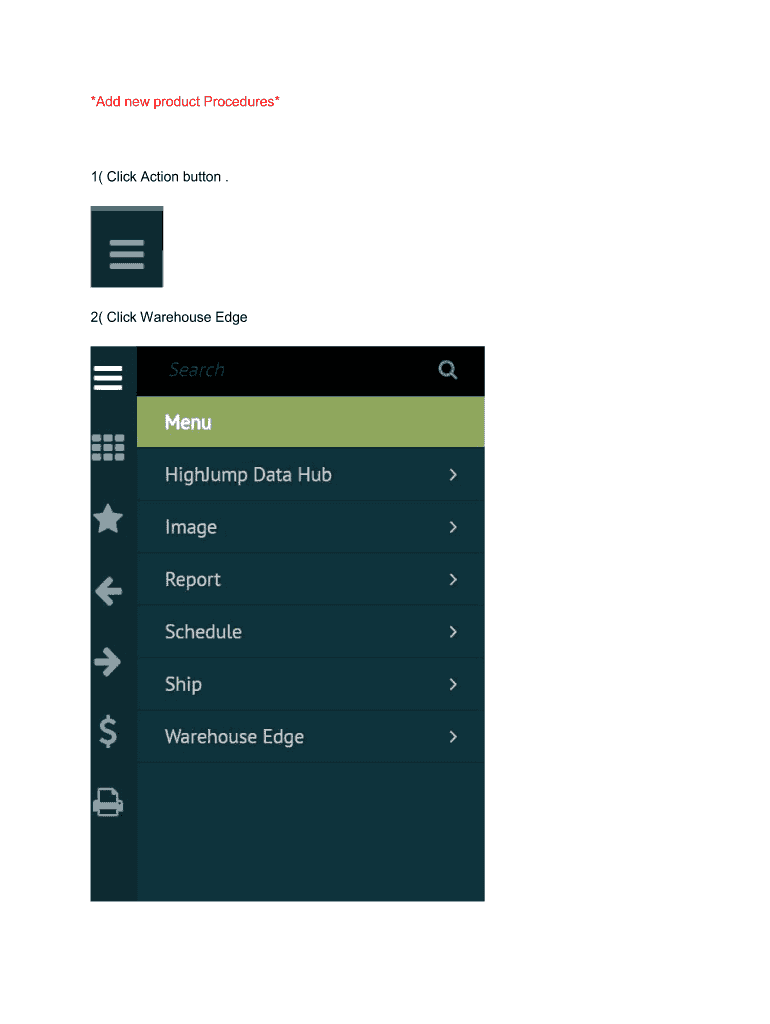
Task: Open HighJump Data Hub menu item
Action: (x=311, y=474)
